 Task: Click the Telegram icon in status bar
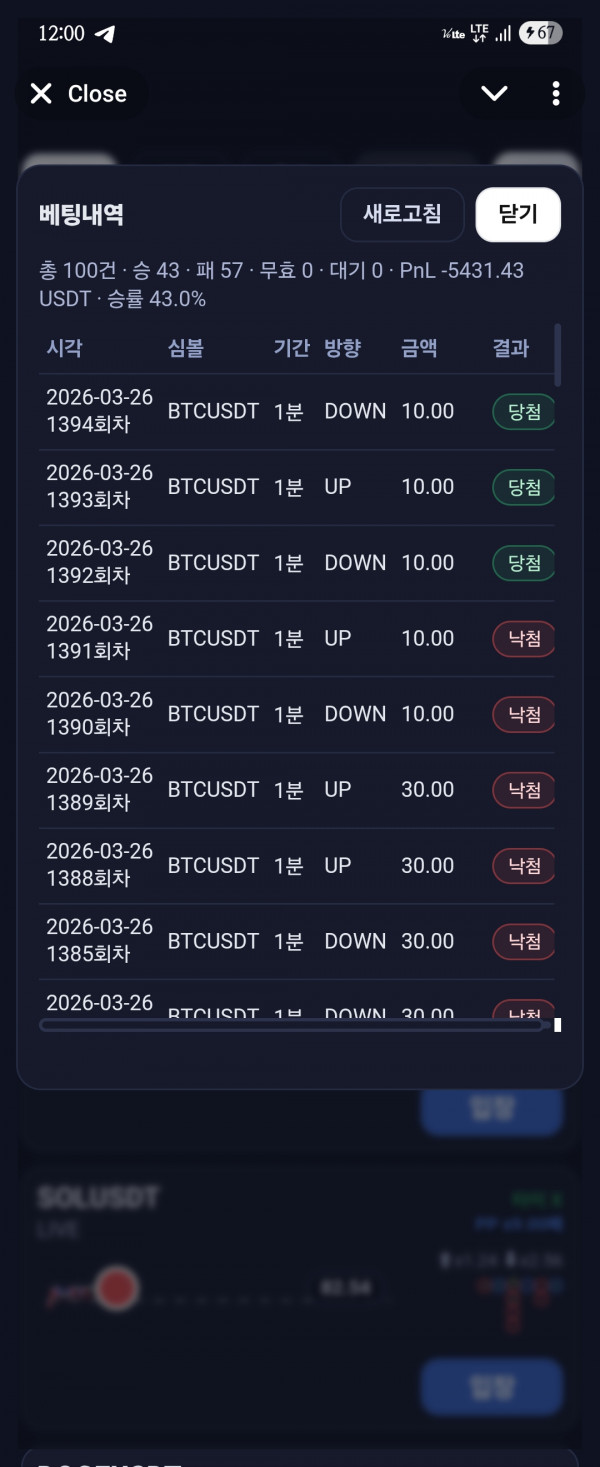[x=105, y=34]
